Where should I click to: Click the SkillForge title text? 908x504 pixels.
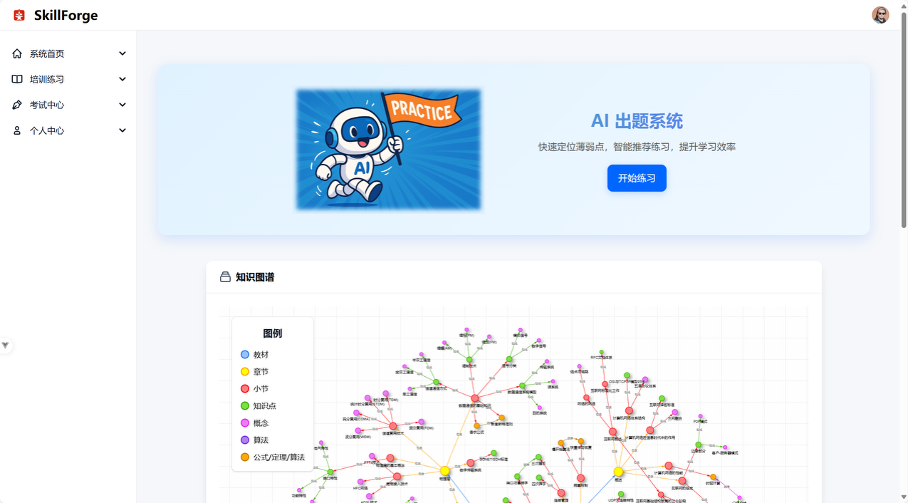pyautogui.click(x=66, y=16)
